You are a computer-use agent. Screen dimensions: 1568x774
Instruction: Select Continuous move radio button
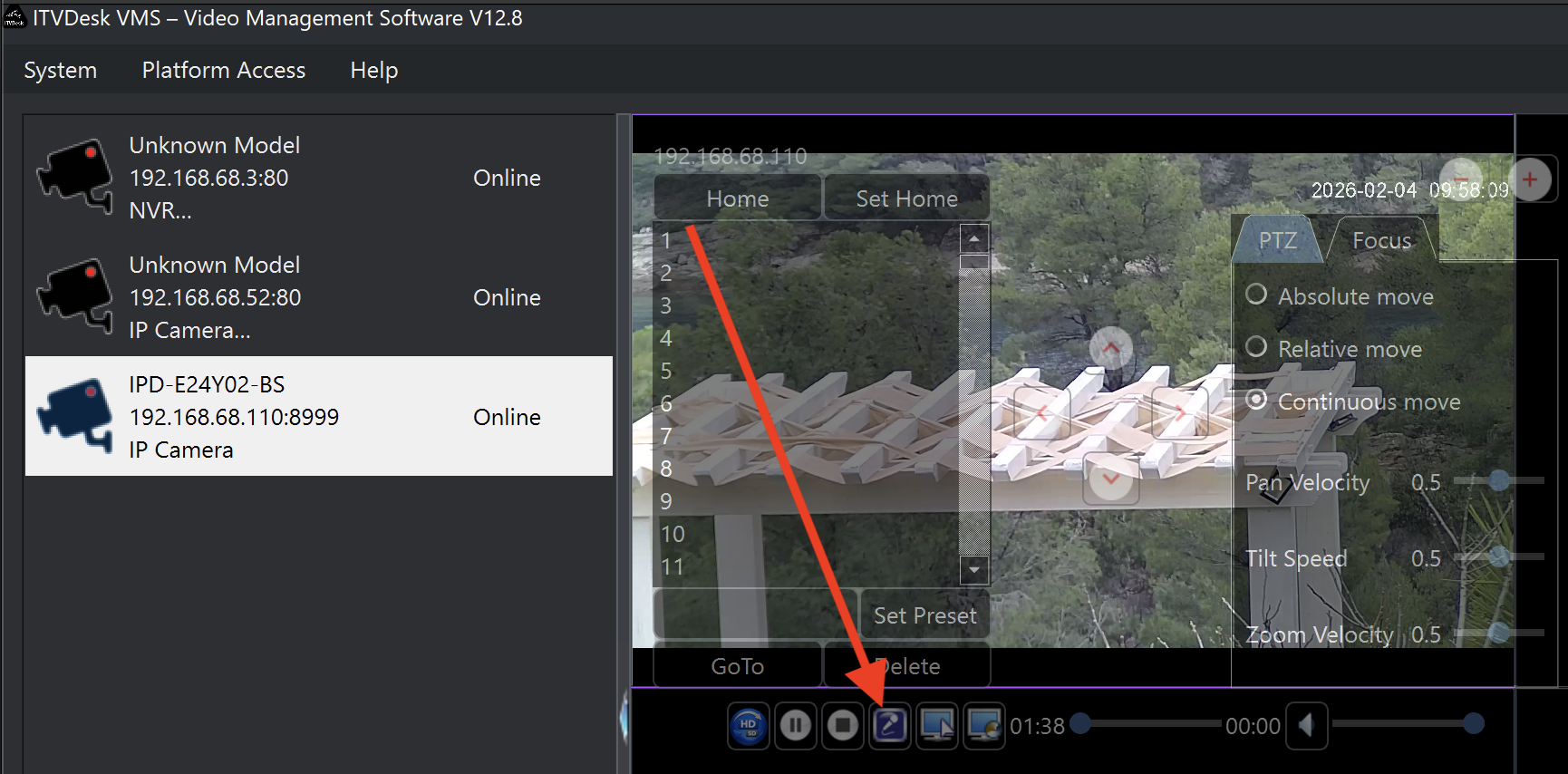pyautogui.click(x=1256, y=400)
